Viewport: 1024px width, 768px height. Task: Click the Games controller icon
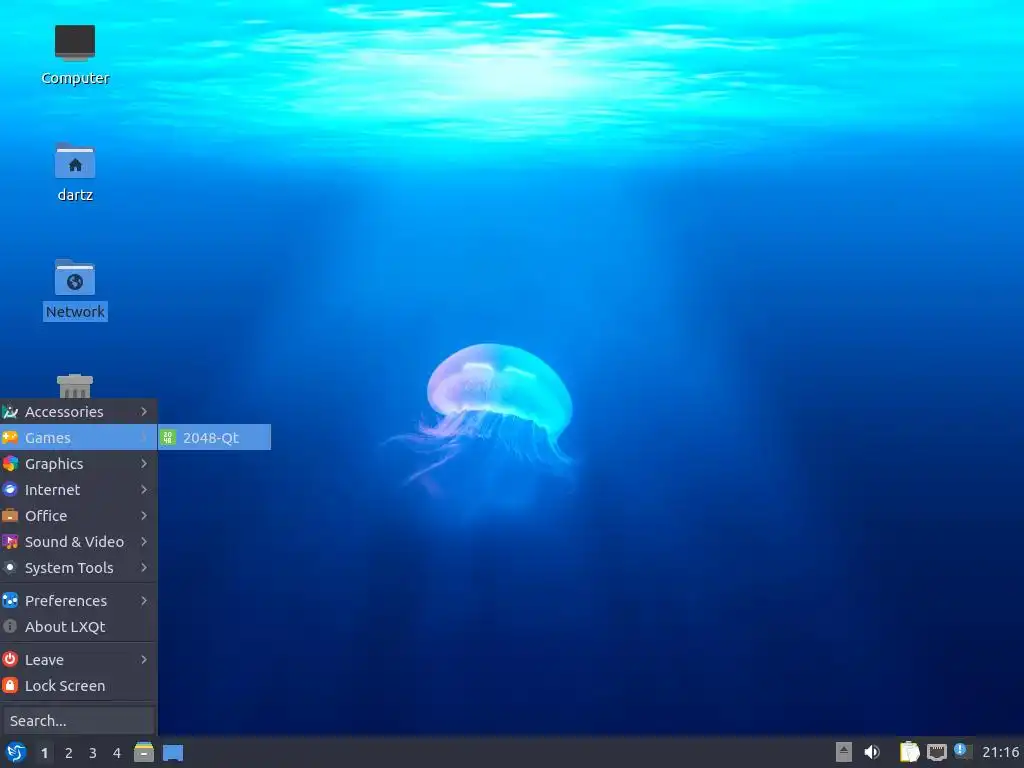pos(10,438)
